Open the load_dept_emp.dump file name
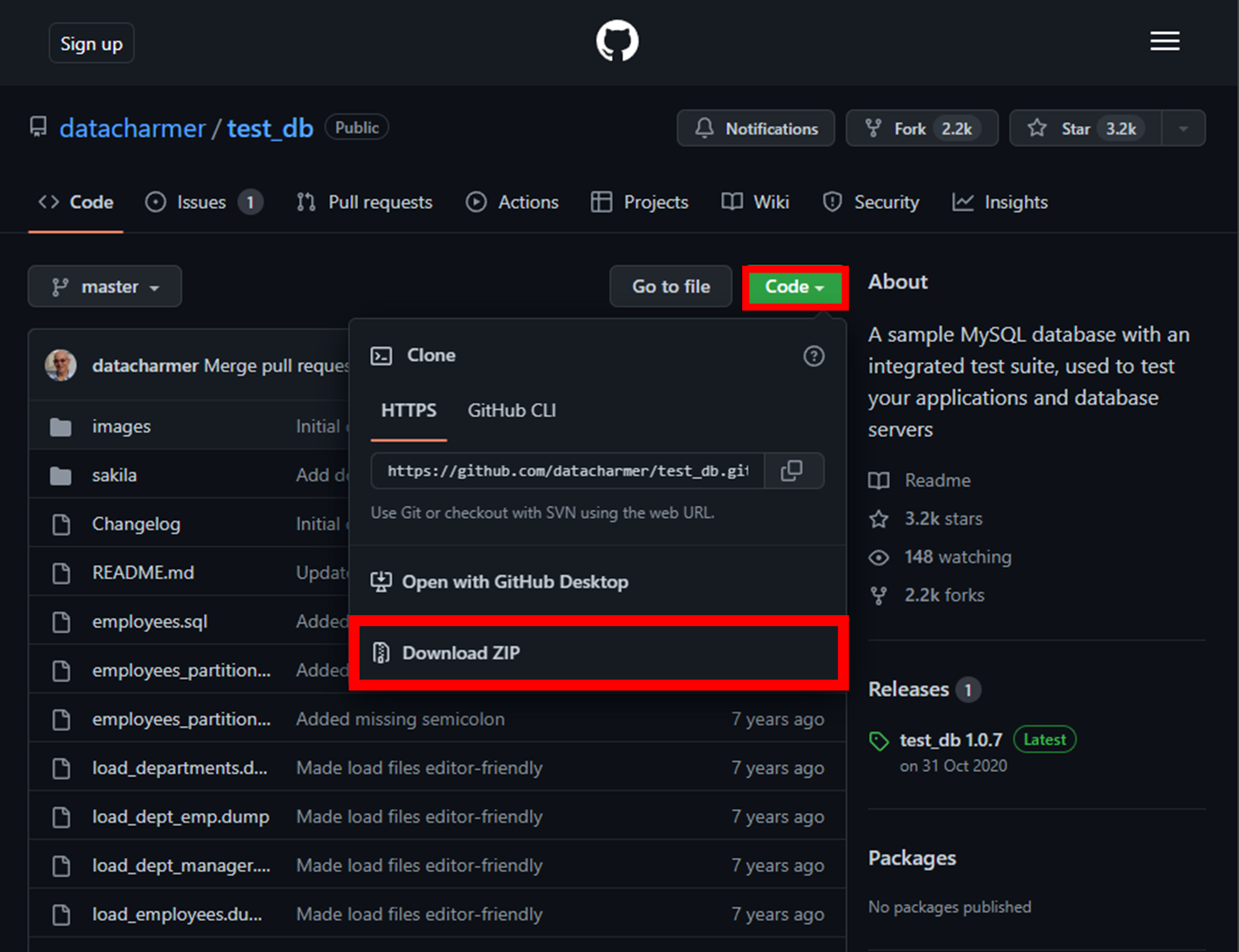The height and width of the screenshot is (952, 1239). (x=181, y=817)
